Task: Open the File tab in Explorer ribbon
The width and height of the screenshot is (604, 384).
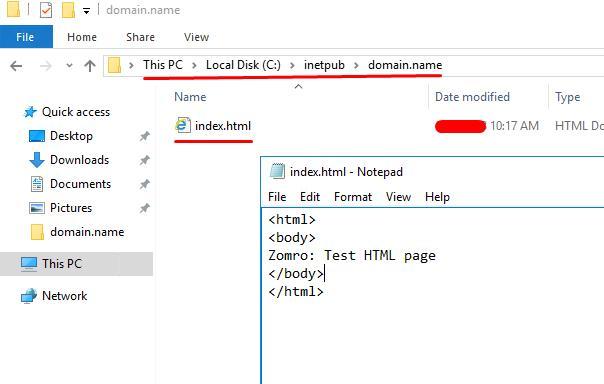Action: point(25,37)
